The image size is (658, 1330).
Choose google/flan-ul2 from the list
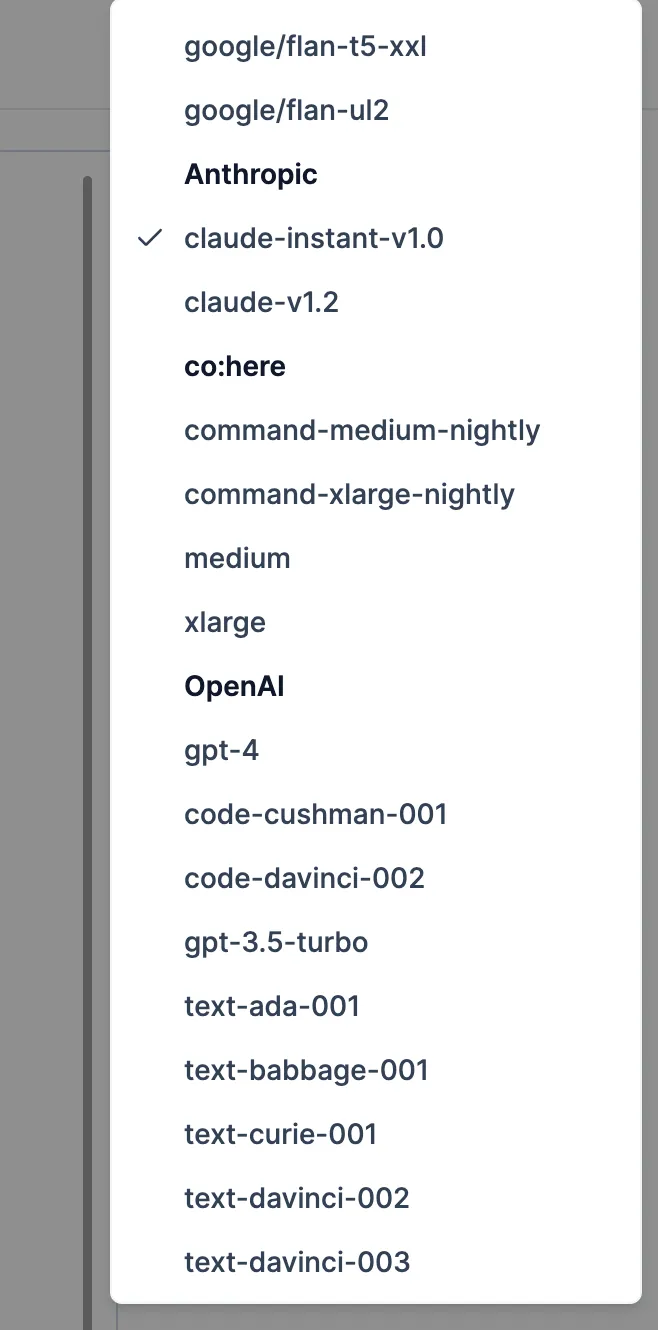(286, 110)
